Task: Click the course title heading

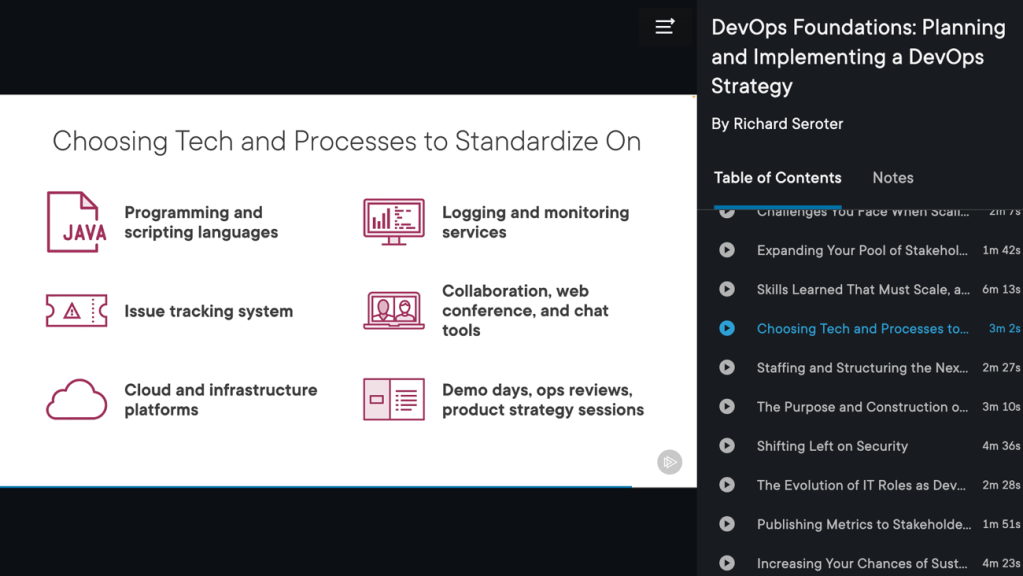Action: coord(858,57)
